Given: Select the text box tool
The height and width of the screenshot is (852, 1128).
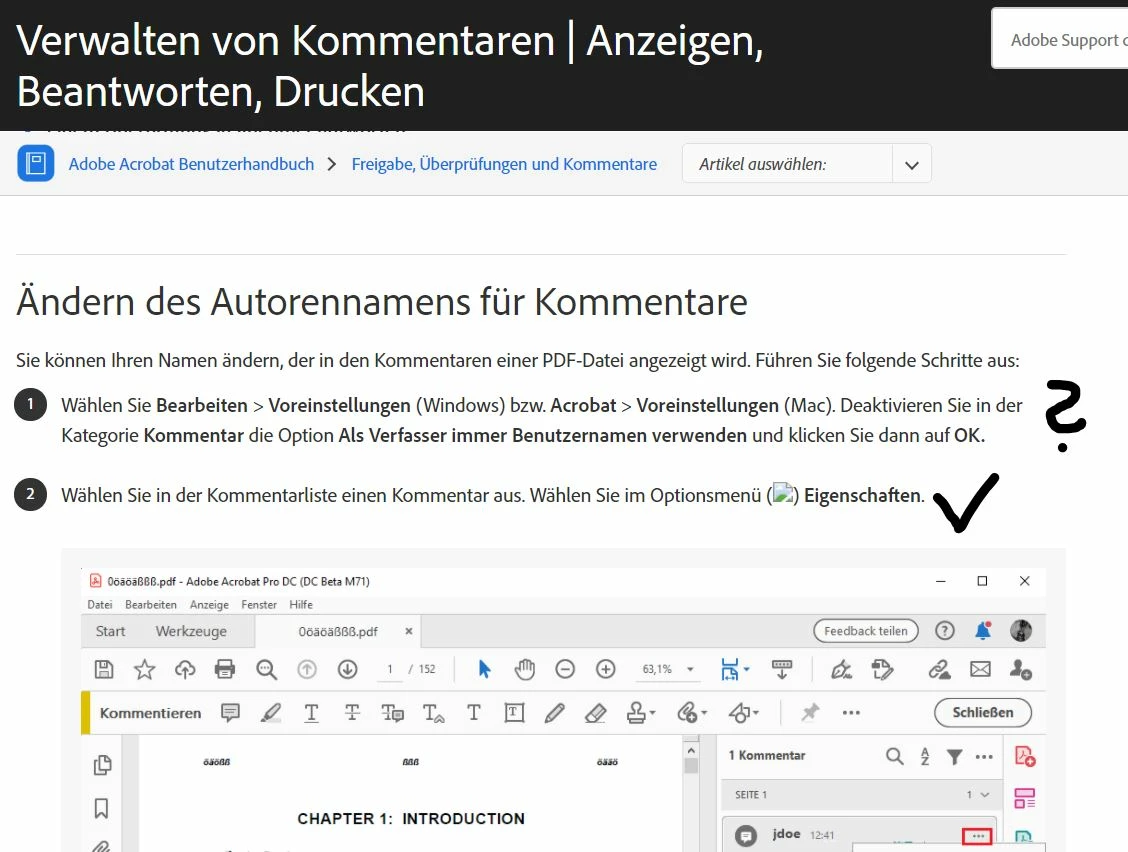Looking at the screenshot, I should point(514,712).
